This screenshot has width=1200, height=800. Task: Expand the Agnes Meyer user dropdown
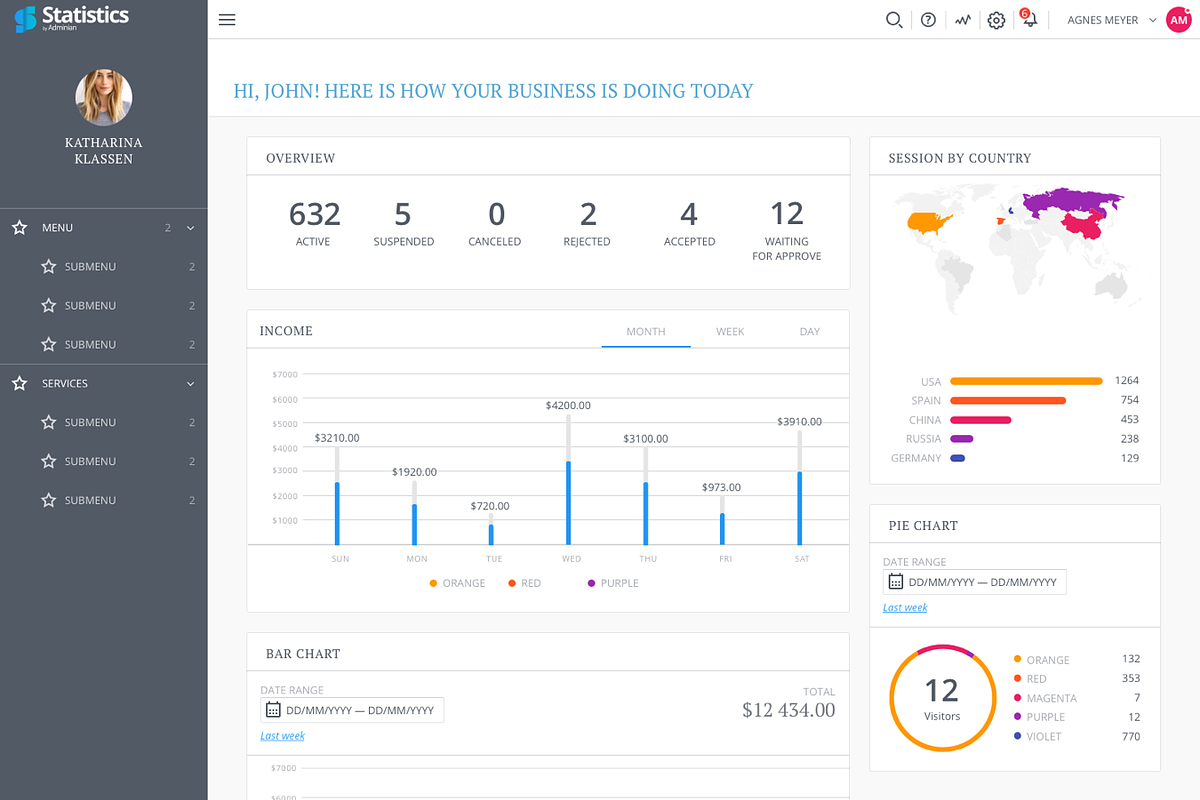tap(1152, 20)
